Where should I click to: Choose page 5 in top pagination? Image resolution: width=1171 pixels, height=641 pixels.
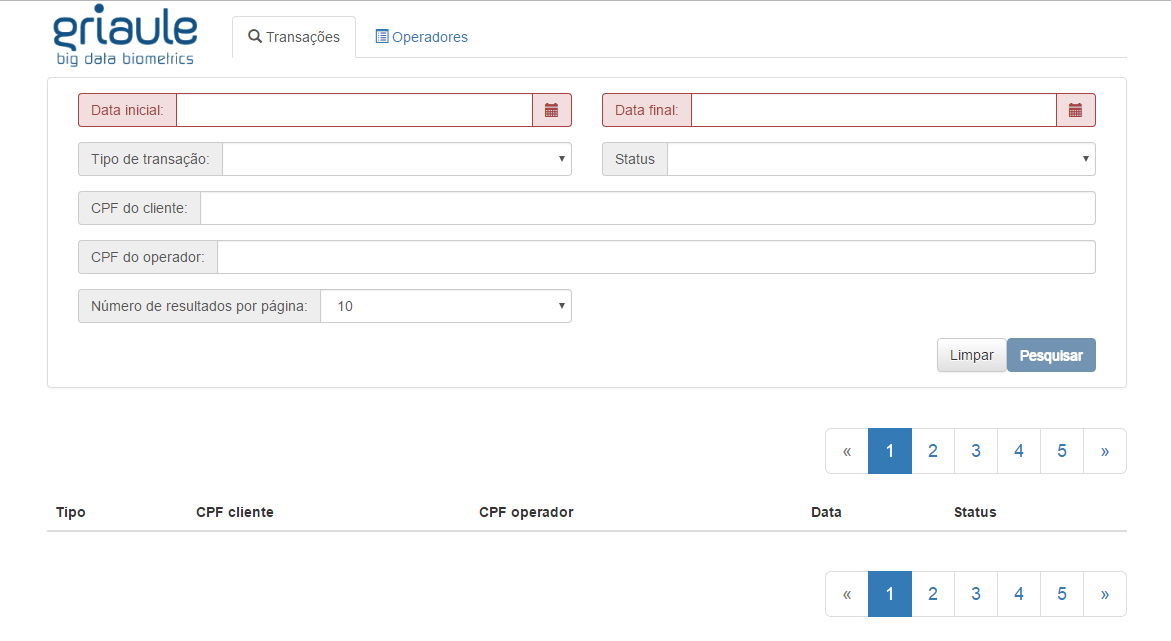coord(1062,451)
